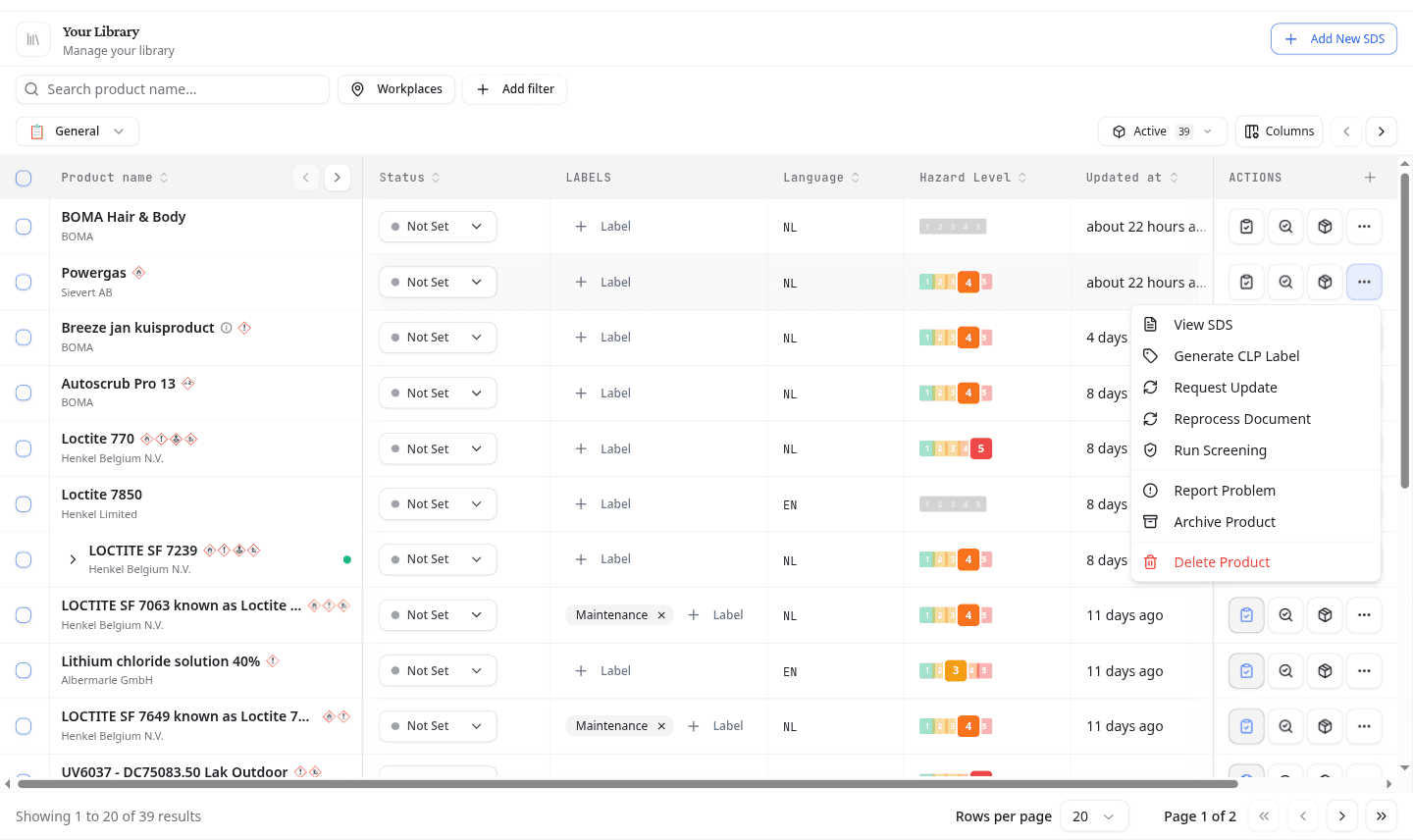Image resolution: width=1413 pixels, height=840 pixels.
Task: Choose Delete Product menu item
Action: click(1256, 562)
